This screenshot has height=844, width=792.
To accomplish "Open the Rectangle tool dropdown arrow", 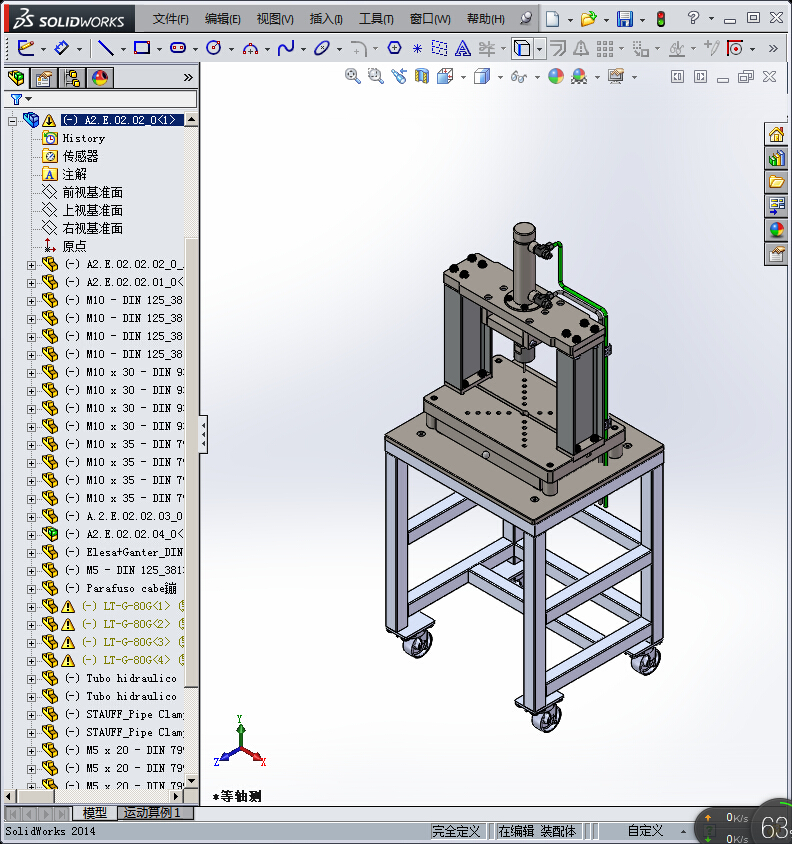I will (x=160, y=48).
